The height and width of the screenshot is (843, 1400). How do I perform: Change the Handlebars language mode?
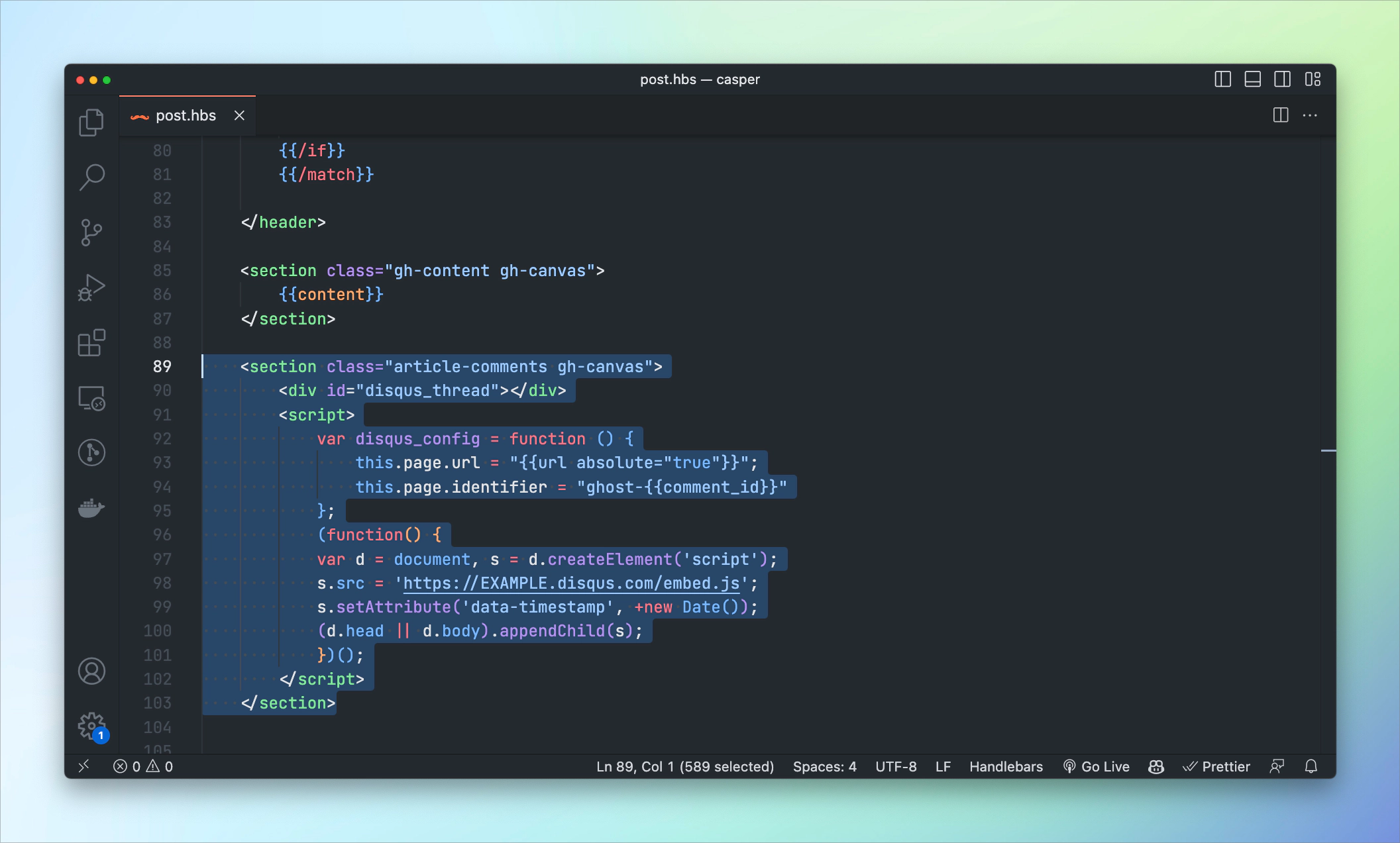point(1005,766)
